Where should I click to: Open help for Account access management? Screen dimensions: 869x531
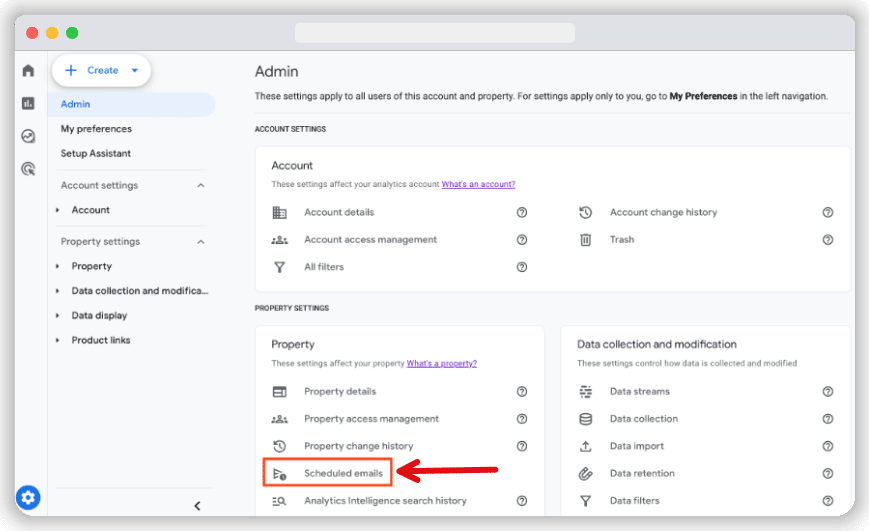tap(522, 239)
